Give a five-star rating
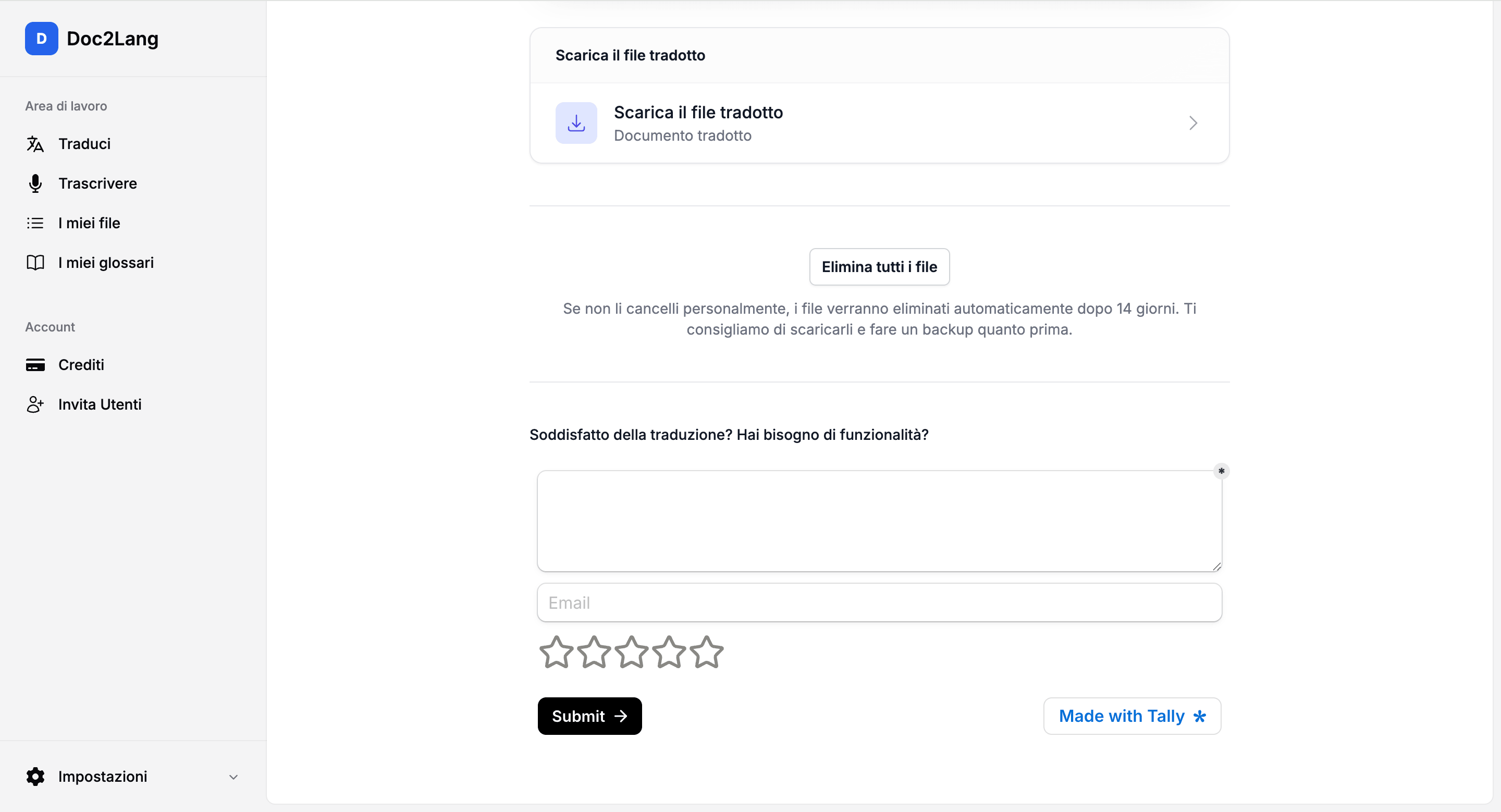This screenshot has width=1501, height=812. (x=706, y=652)
